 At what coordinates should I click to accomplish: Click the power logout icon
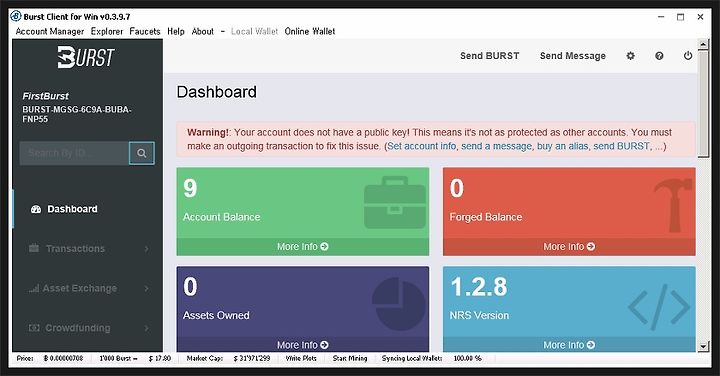coord(687,56)
